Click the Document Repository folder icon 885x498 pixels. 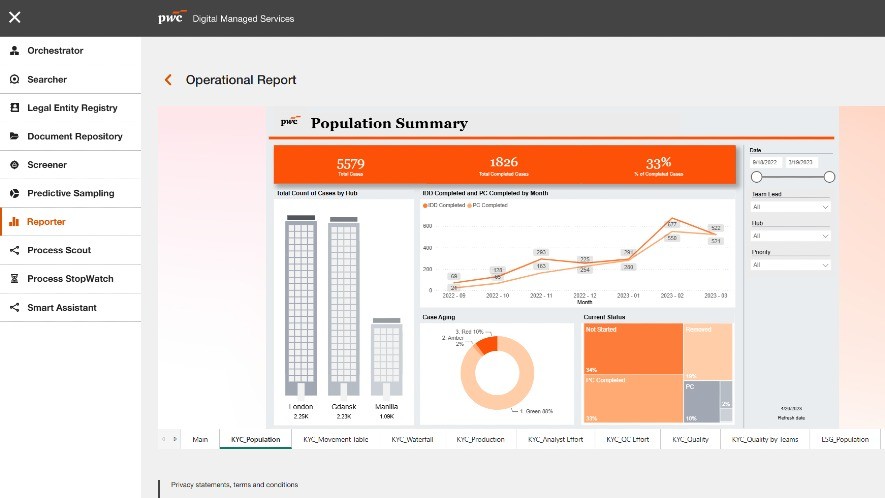15,136
